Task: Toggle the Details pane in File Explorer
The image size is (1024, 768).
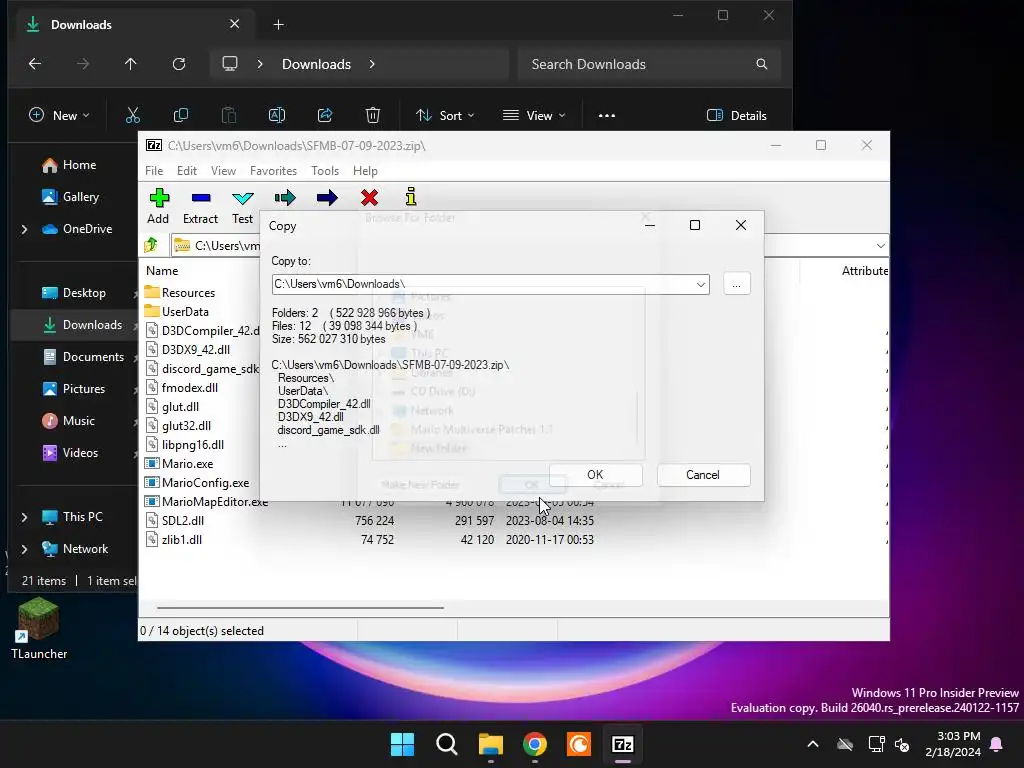Action: [x=737, y=116]
